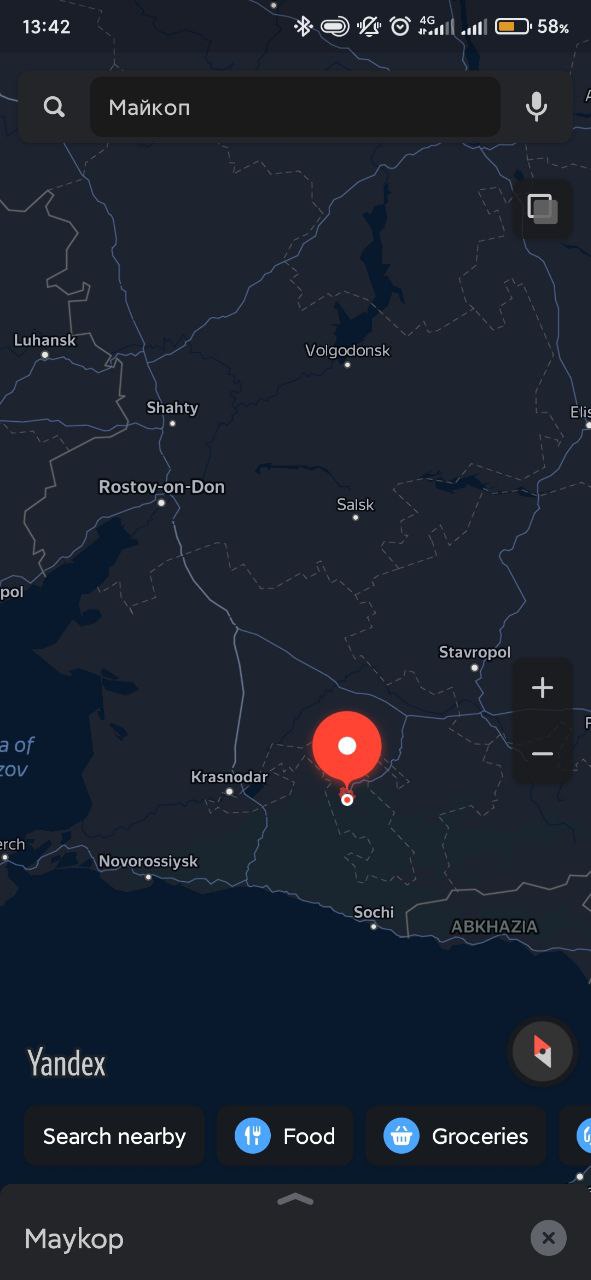Zoom out with the minus button
The image size is (591, 1280).
[x=542, y=753]
